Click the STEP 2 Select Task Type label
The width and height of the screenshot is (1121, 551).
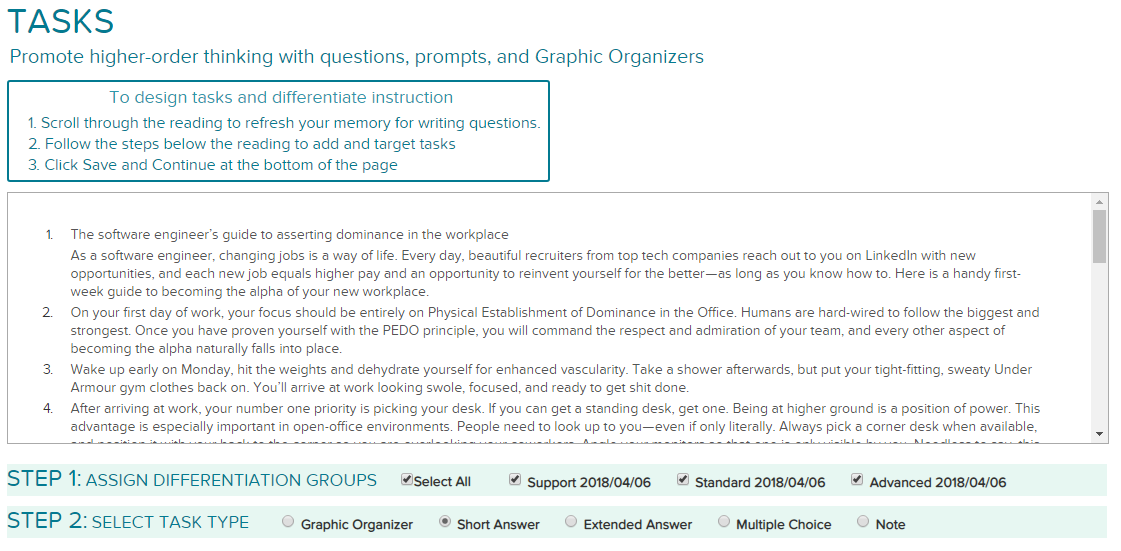click(x=128, y=522)
